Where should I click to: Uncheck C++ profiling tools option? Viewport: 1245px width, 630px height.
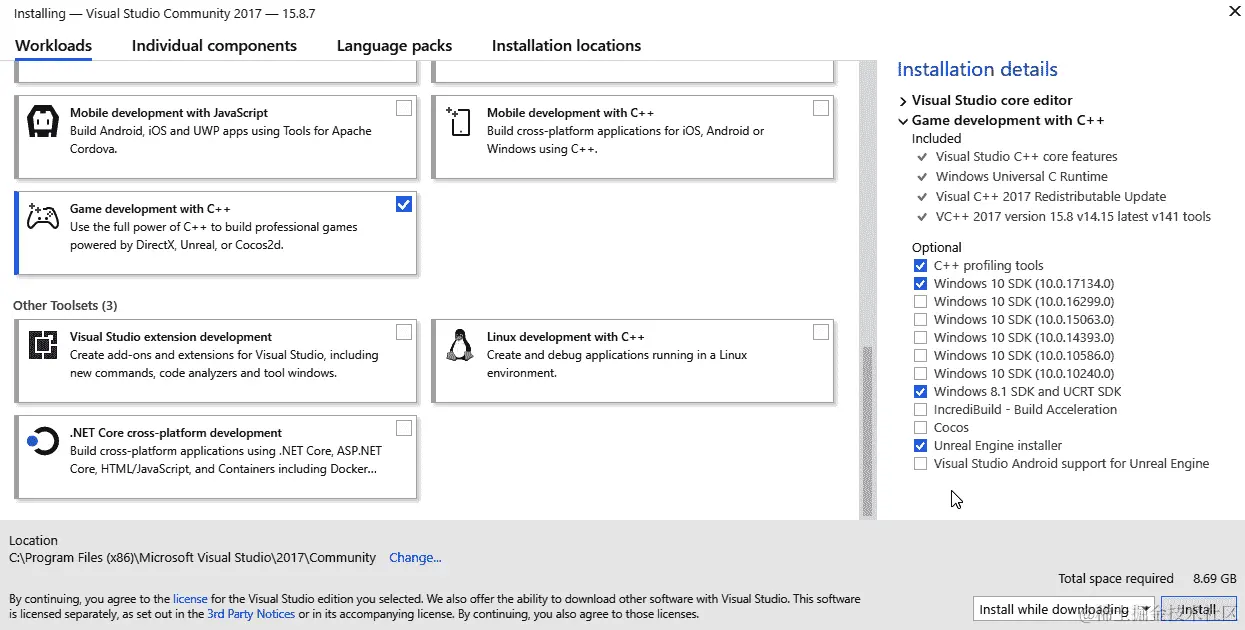coord(920,266)
